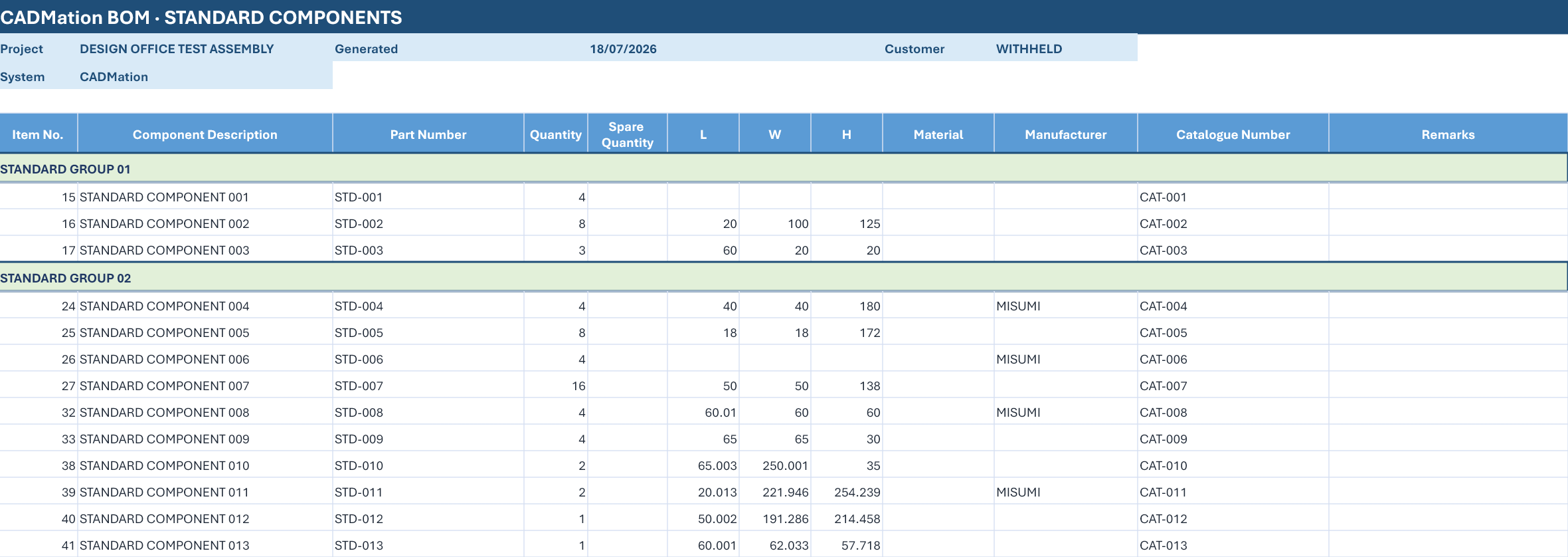Select the 'System' label
The height and width of the screenshot is (557, 1568).
23,76
